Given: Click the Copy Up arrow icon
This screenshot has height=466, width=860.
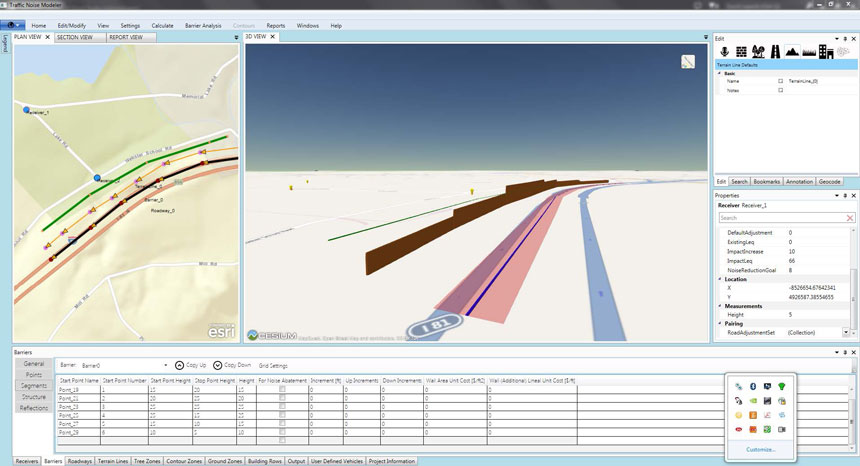Looking at the screenshot, I should (179, 365).
